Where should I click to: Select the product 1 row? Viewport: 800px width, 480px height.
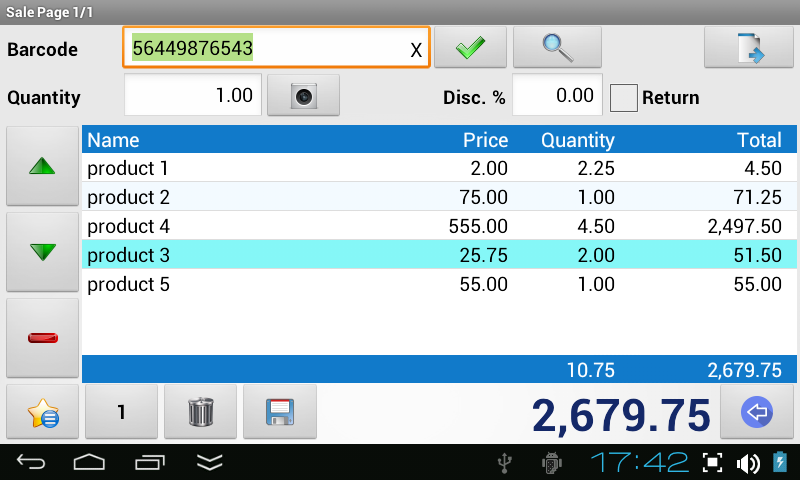pyautogui.click(x=439, y=168)
